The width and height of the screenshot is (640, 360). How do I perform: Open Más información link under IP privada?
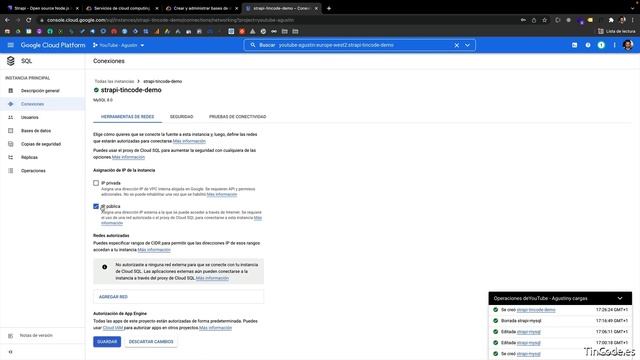[222, 194]
